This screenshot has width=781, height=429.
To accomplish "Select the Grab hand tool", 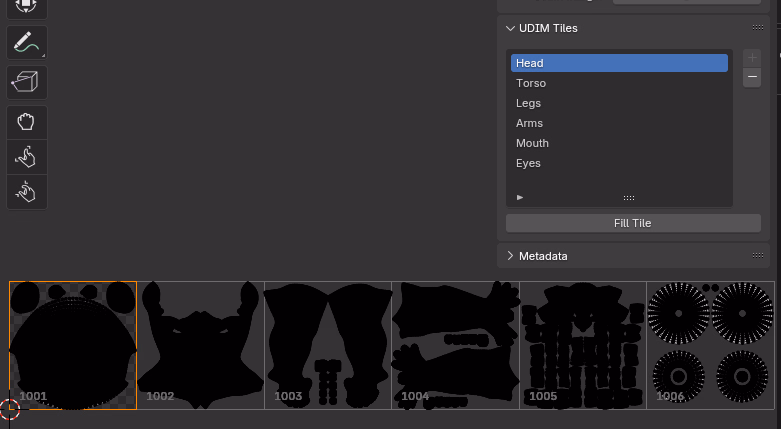I will coord(27,122).
